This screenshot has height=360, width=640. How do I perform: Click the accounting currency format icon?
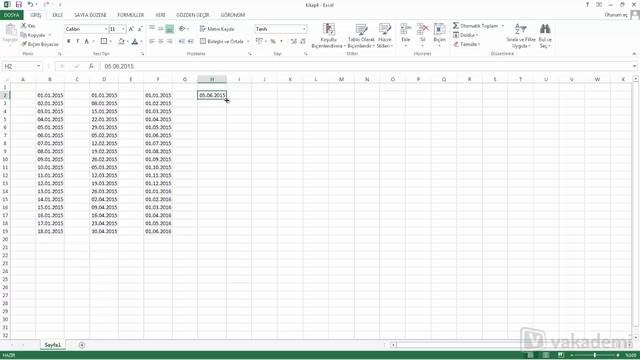259,41
